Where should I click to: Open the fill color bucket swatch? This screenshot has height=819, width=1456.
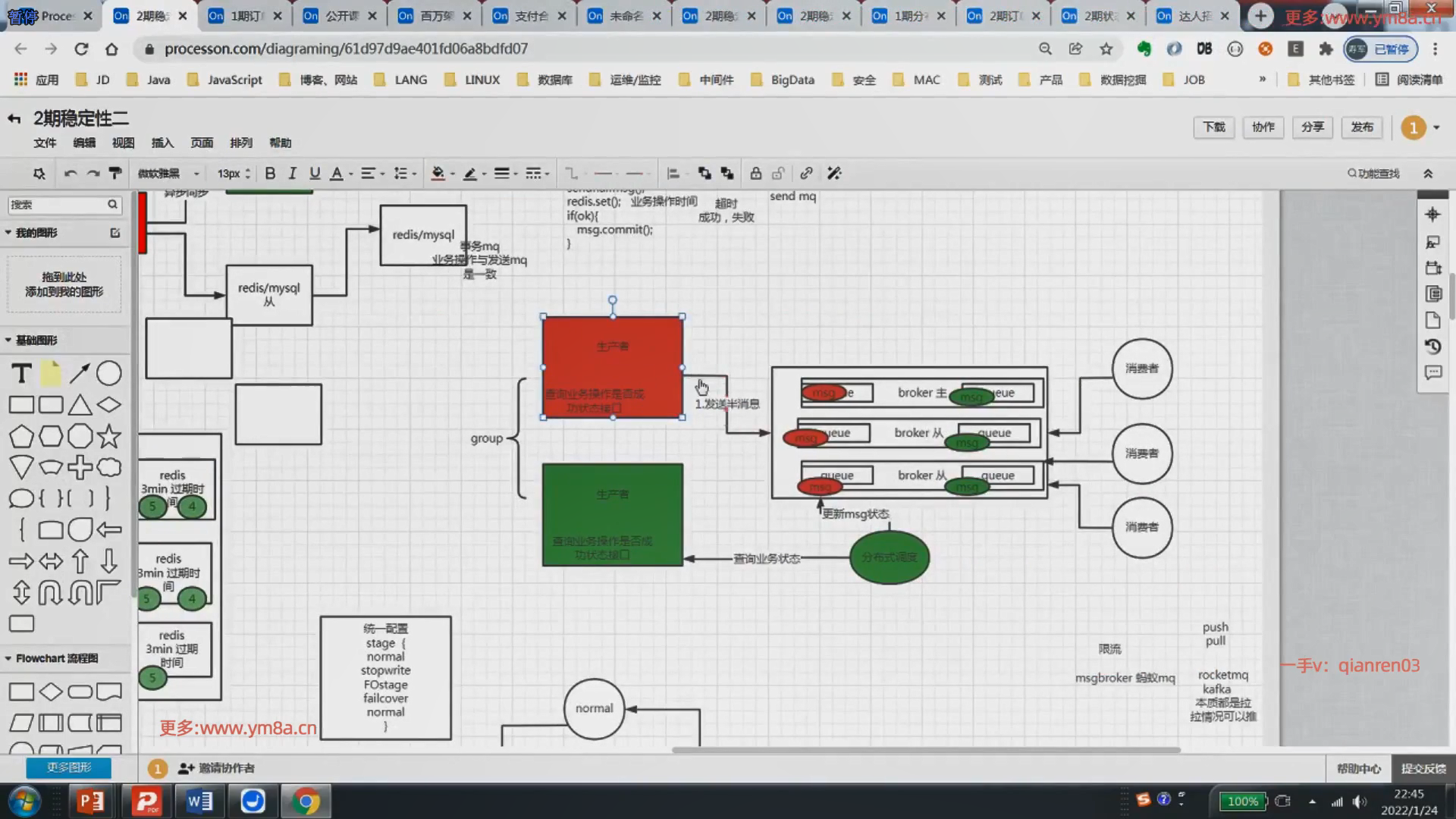tap(438, 174)
